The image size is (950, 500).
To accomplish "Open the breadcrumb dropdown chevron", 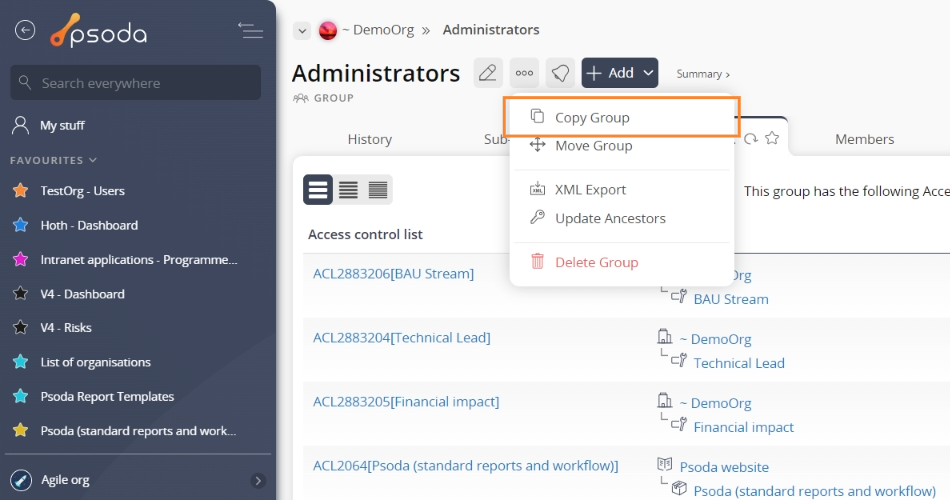I will 302,30.
